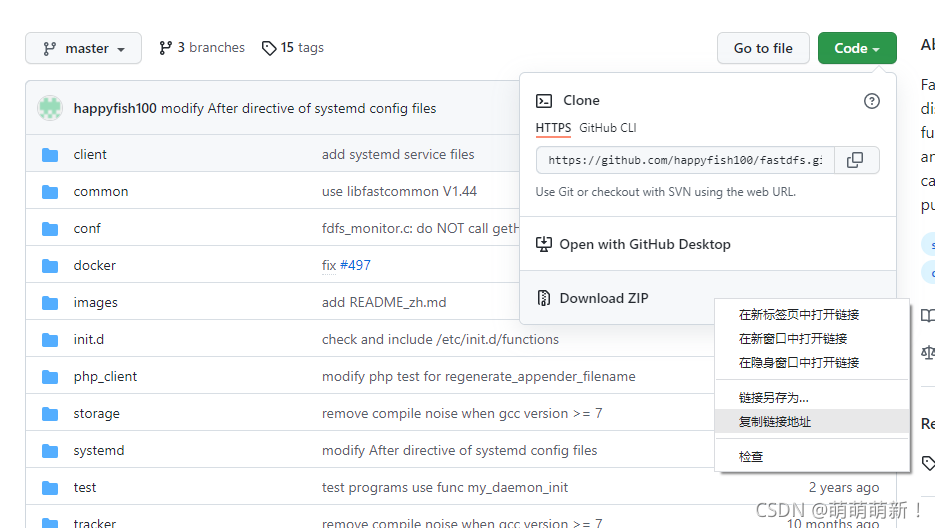Click the folder icon of the conf row
This screenshot has height=528, width=935.
(50, 229)
